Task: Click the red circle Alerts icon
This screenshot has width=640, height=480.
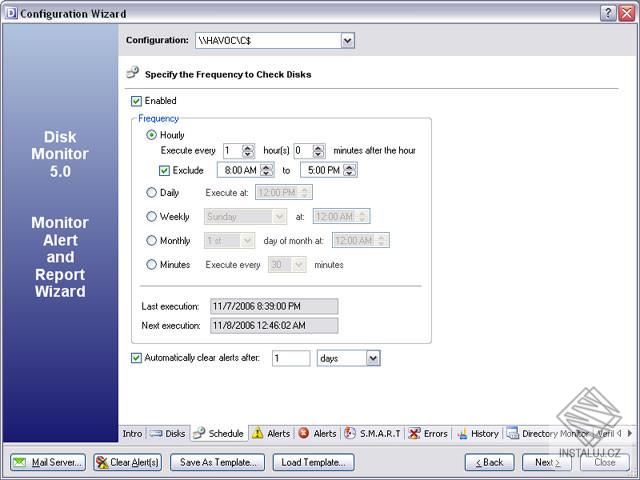Action: 304,433
